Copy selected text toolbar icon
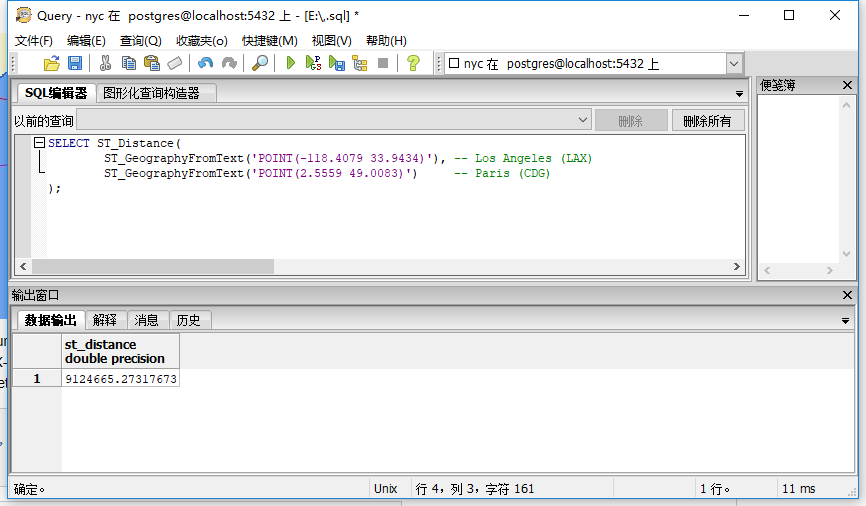 [x=129, y=64]
